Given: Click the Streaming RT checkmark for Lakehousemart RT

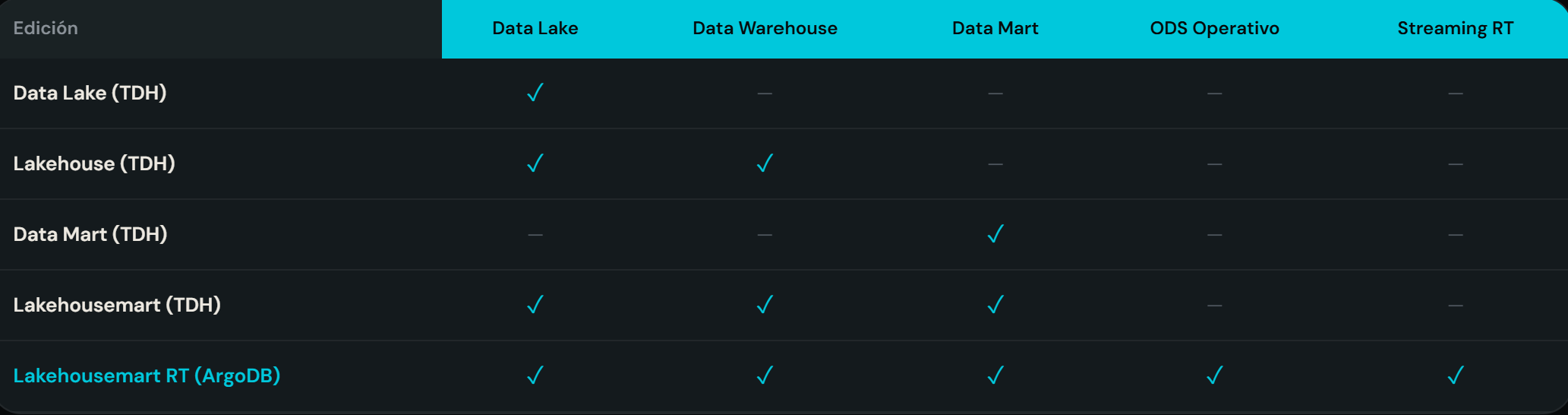Looking at the screenshot, I should pyautogui.click(x=1456, y=375).
